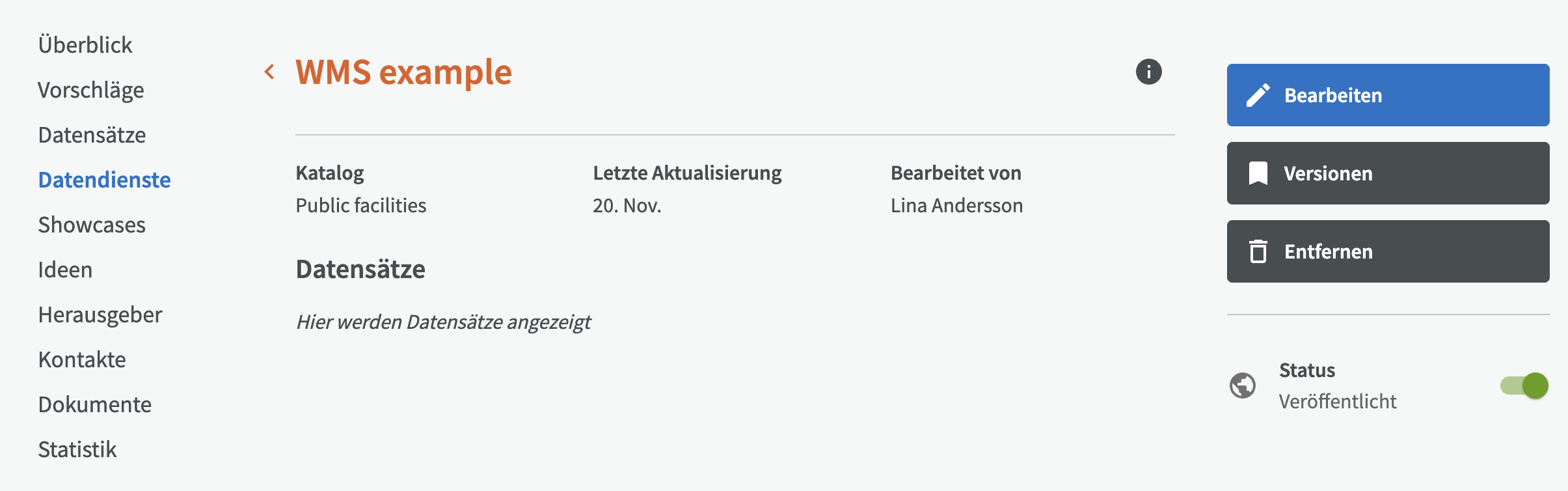Open the Versionen button
This screenshot has height=491, width=1568.
(1387, 173)
